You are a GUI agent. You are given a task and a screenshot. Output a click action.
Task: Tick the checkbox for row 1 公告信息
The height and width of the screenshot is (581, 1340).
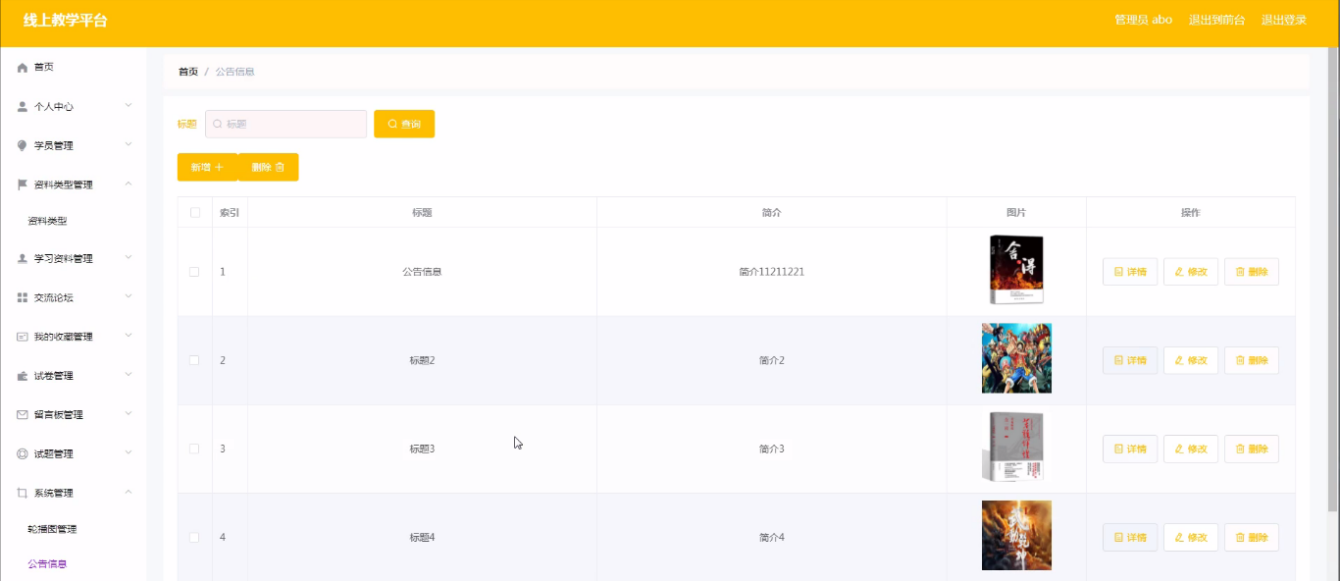194,272
